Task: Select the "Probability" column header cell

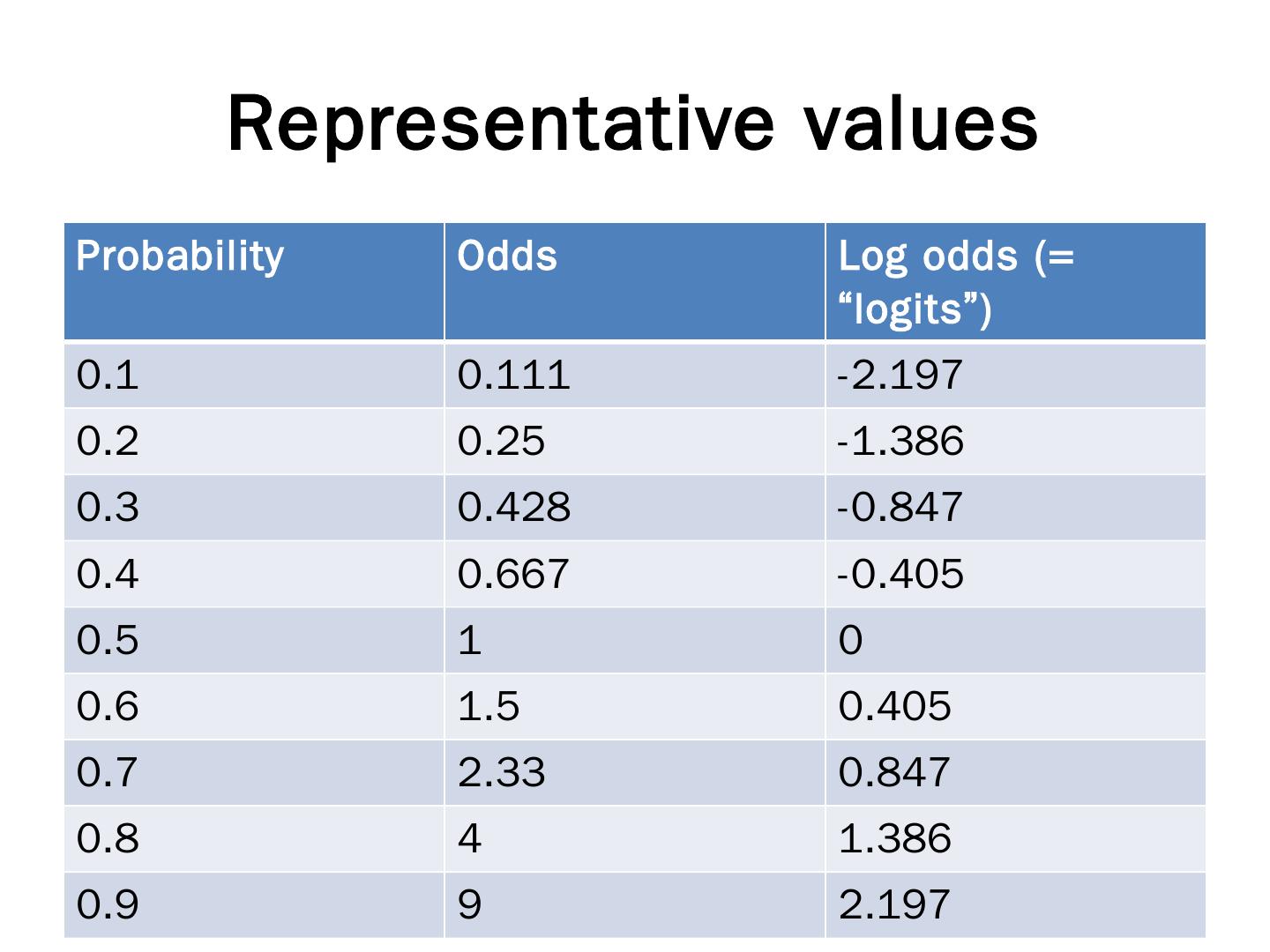Action: coord(254,282)
